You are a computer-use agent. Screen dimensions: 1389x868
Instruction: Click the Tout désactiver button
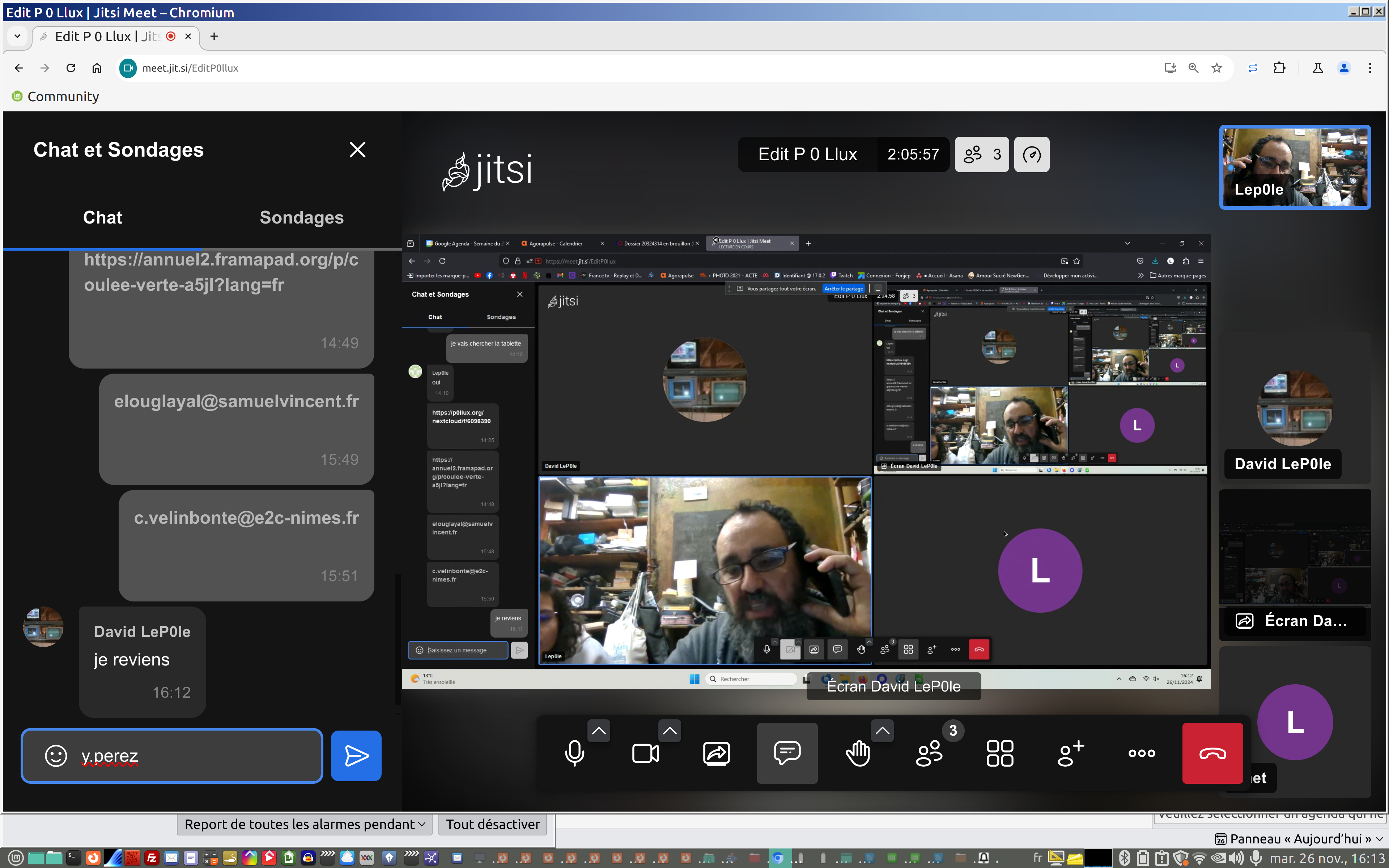click(x=492, y=824)
